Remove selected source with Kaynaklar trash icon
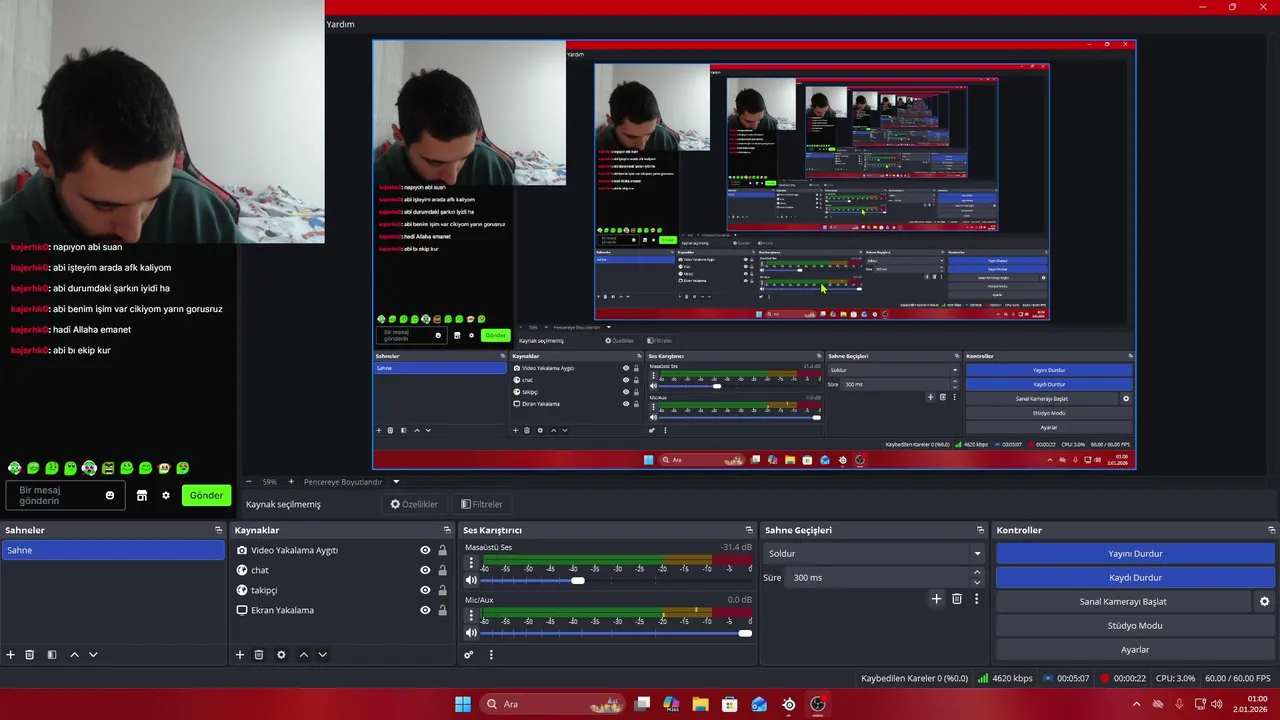 point(259,654)
